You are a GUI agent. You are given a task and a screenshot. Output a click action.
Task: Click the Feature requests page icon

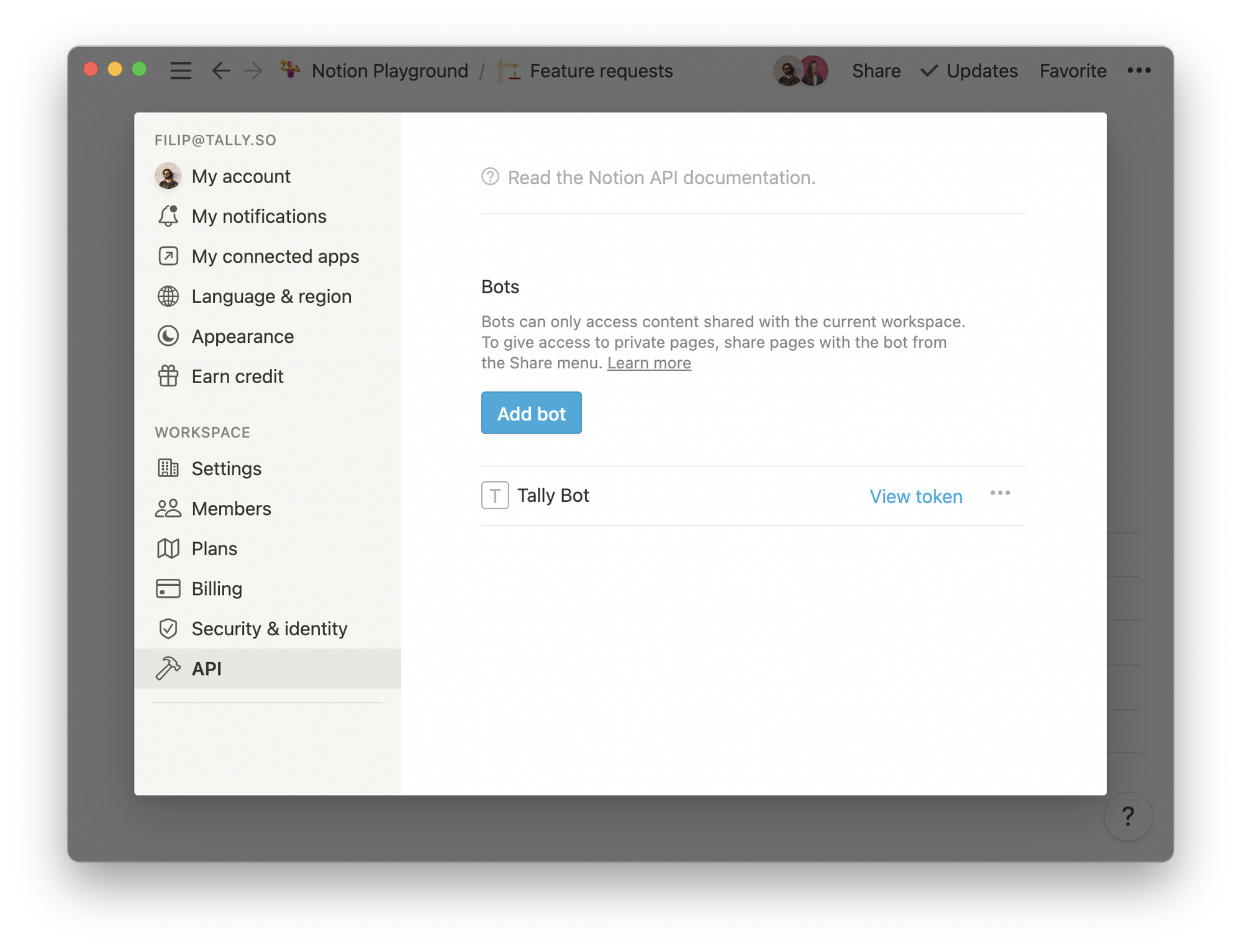509,71
